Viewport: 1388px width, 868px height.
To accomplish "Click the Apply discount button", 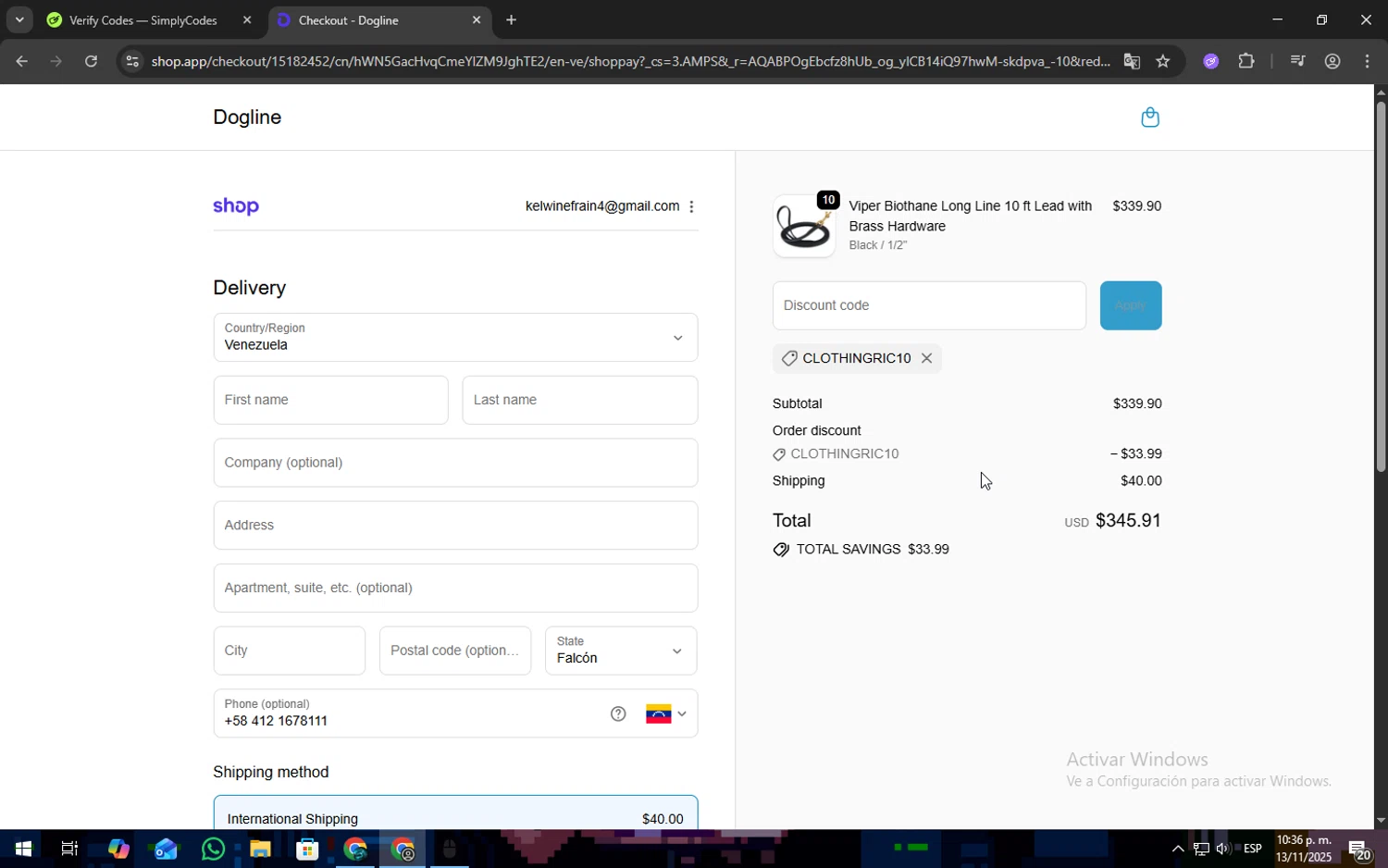I will tap(1131, 305).
